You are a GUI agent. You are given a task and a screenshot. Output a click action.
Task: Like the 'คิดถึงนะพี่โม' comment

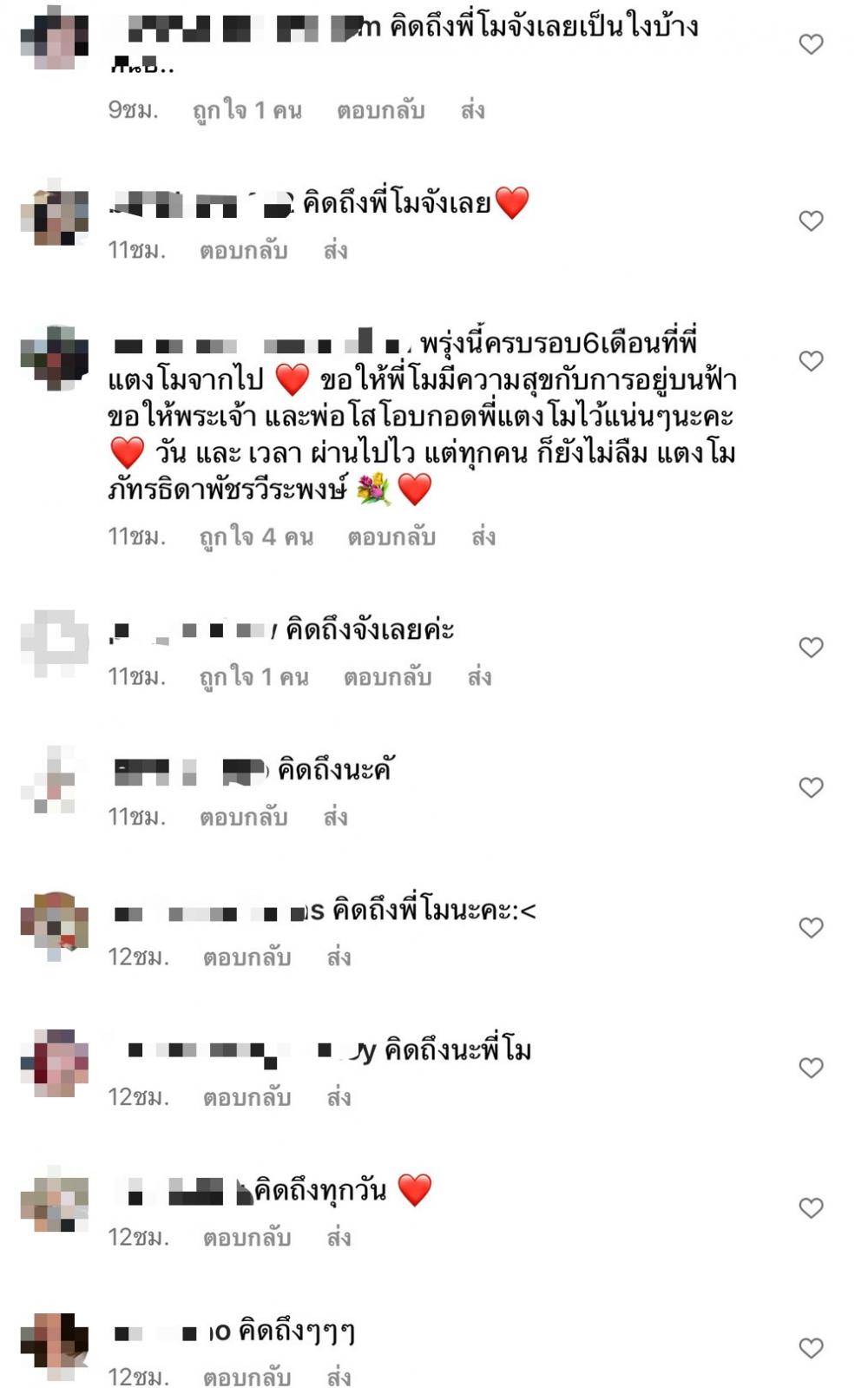pyautogui.click(x=811, y=1068)
